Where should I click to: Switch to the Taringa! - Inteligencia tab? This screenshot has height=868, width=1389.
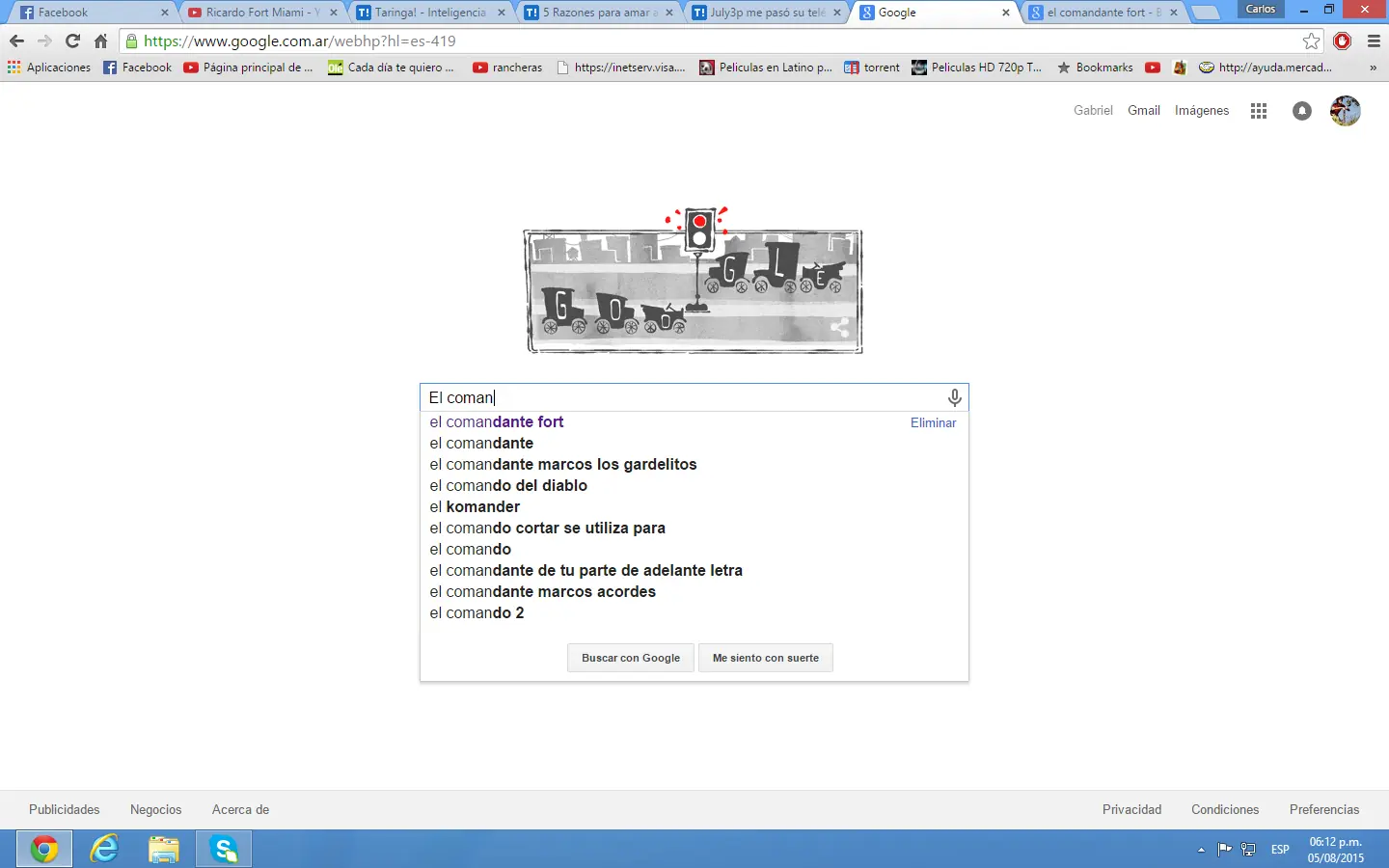(x=430, y=13)
